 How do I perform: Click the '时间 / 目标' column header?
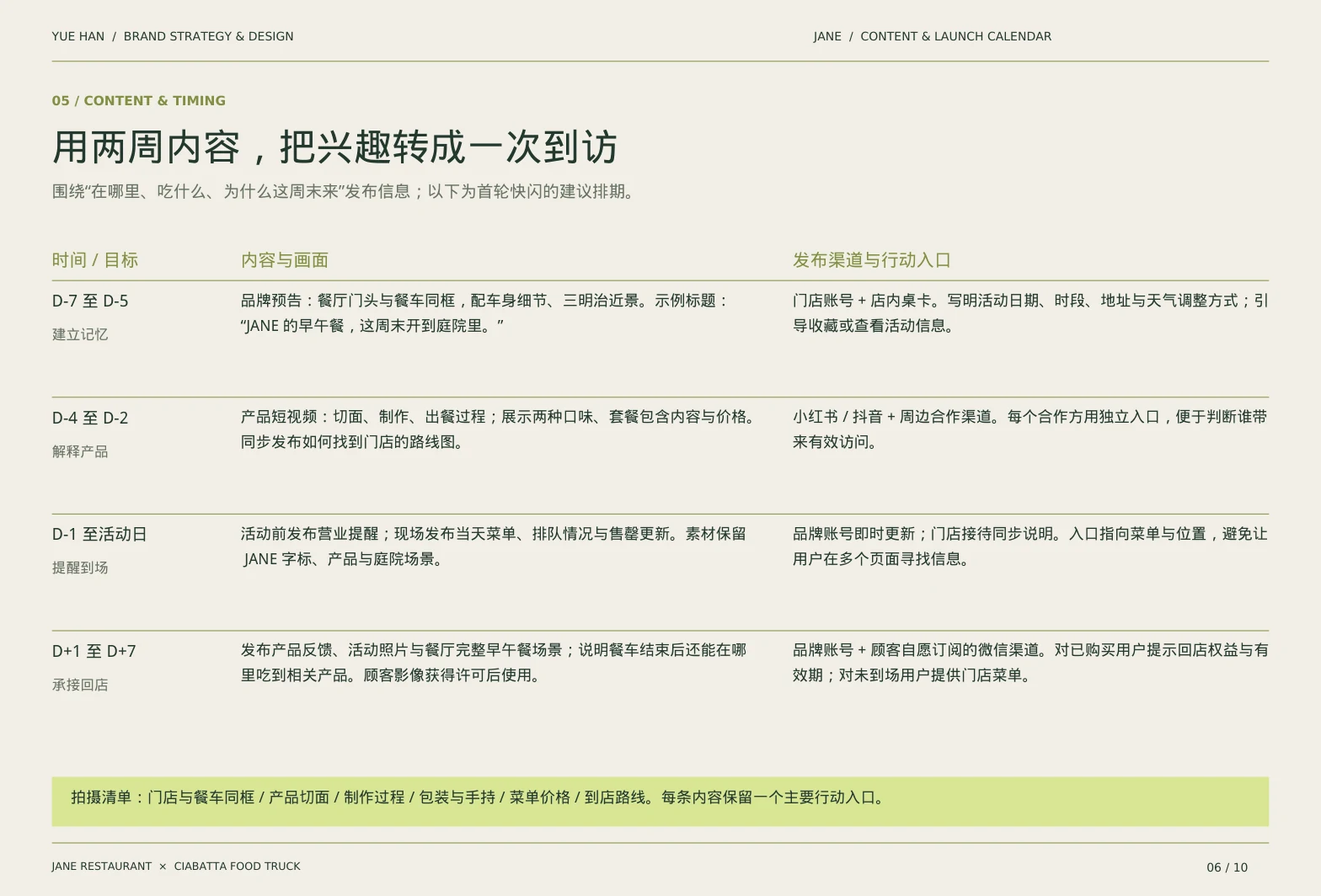coord(95,260)
